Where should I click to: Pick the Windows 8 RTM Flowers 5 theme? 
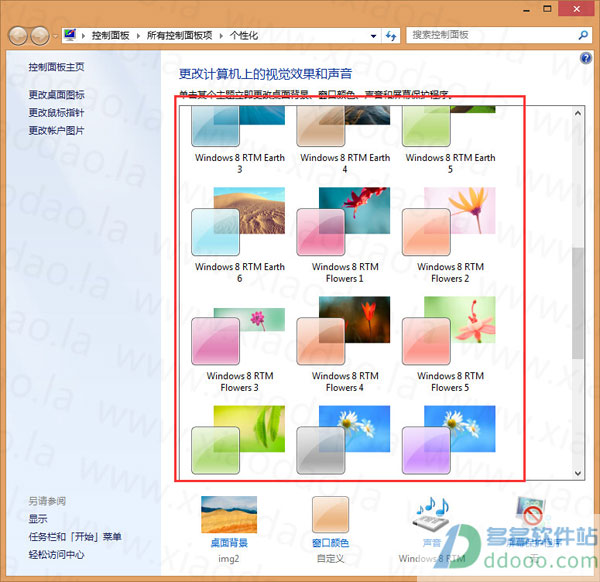click(450, 344)
